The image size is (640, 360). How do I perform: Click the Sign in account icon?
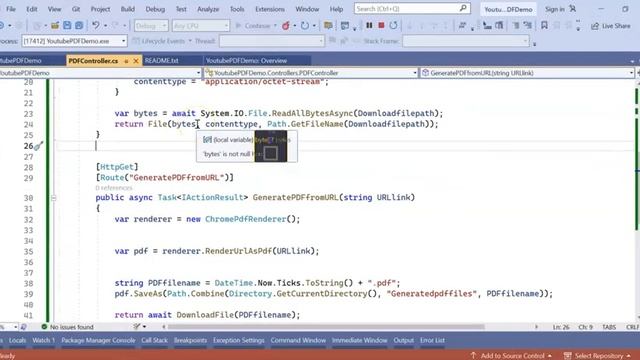coord(573,9)
